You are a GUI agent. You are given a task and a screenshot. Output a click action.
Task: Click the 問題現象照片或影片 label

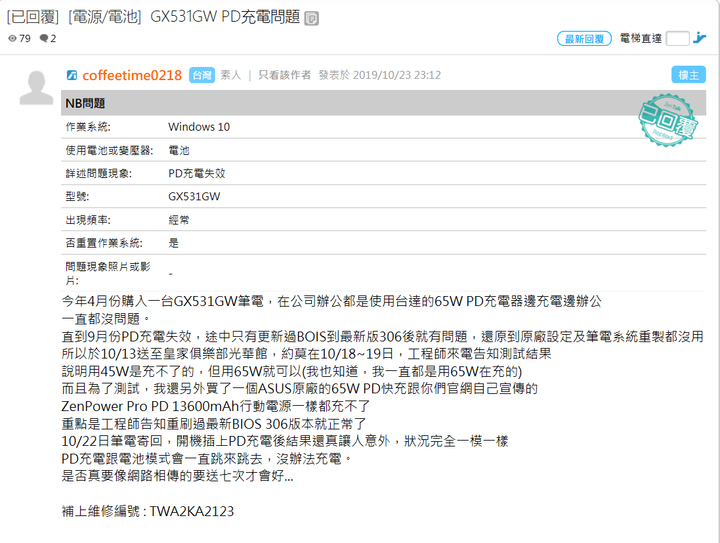click(108, 274)
